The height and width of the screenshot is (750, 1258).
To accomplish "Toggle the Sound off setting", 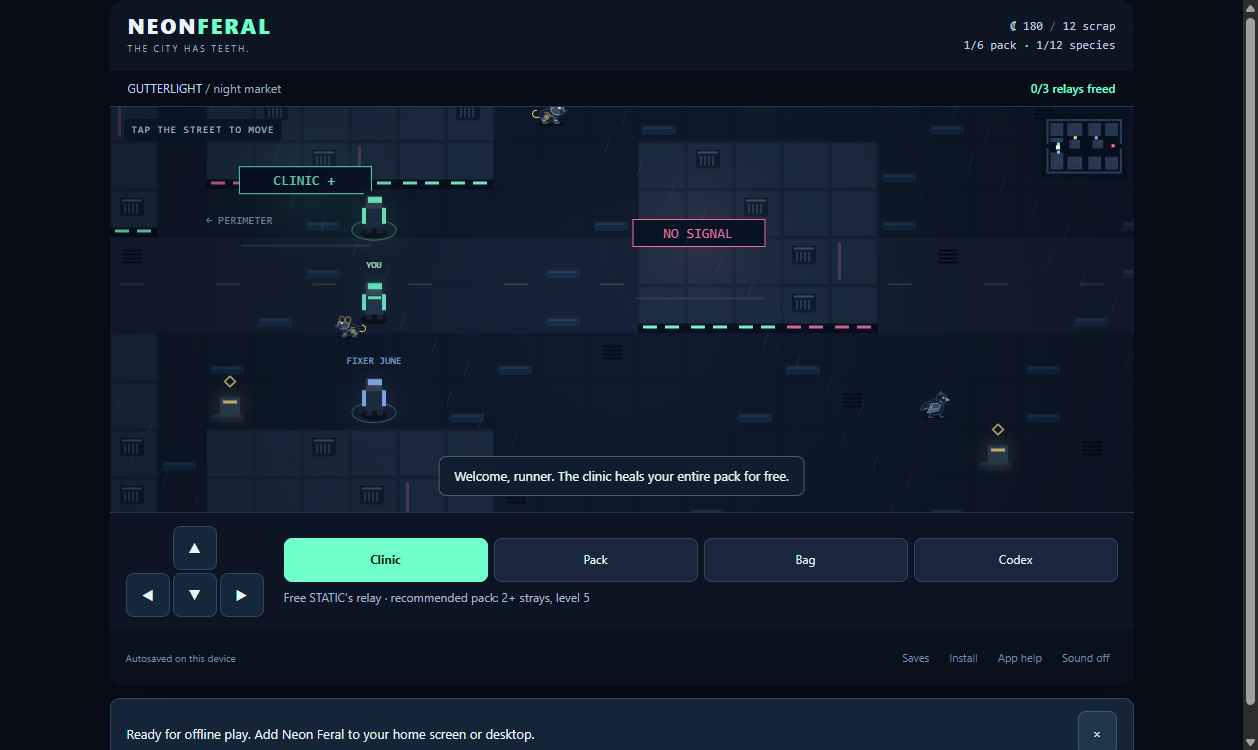I will 1086,658.
